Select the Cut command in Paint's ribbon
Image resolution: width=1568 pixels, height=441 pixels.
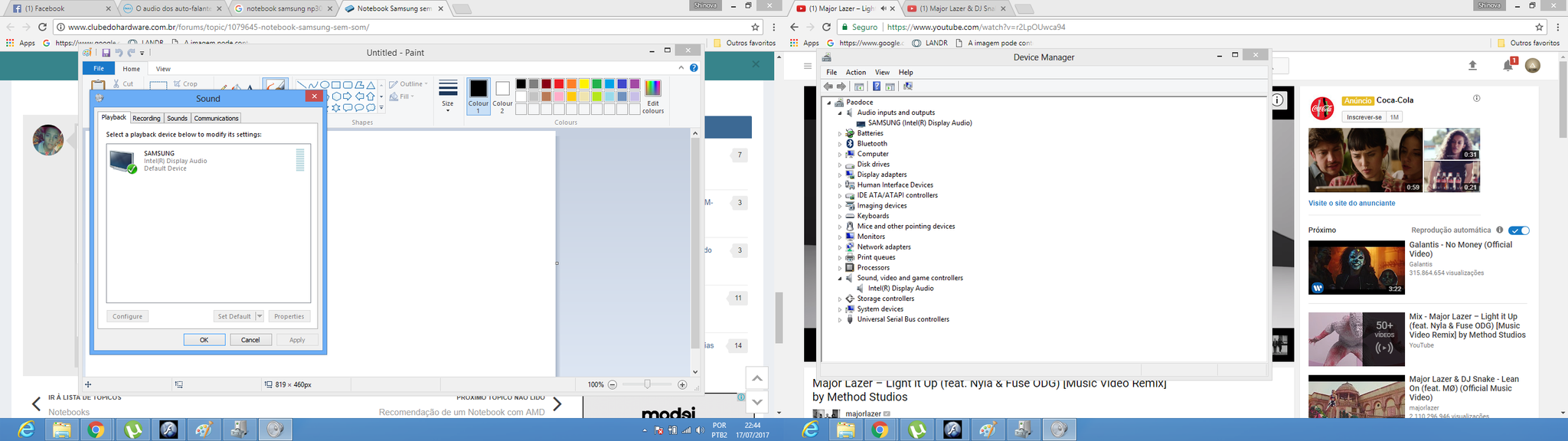tap(123, 83)
